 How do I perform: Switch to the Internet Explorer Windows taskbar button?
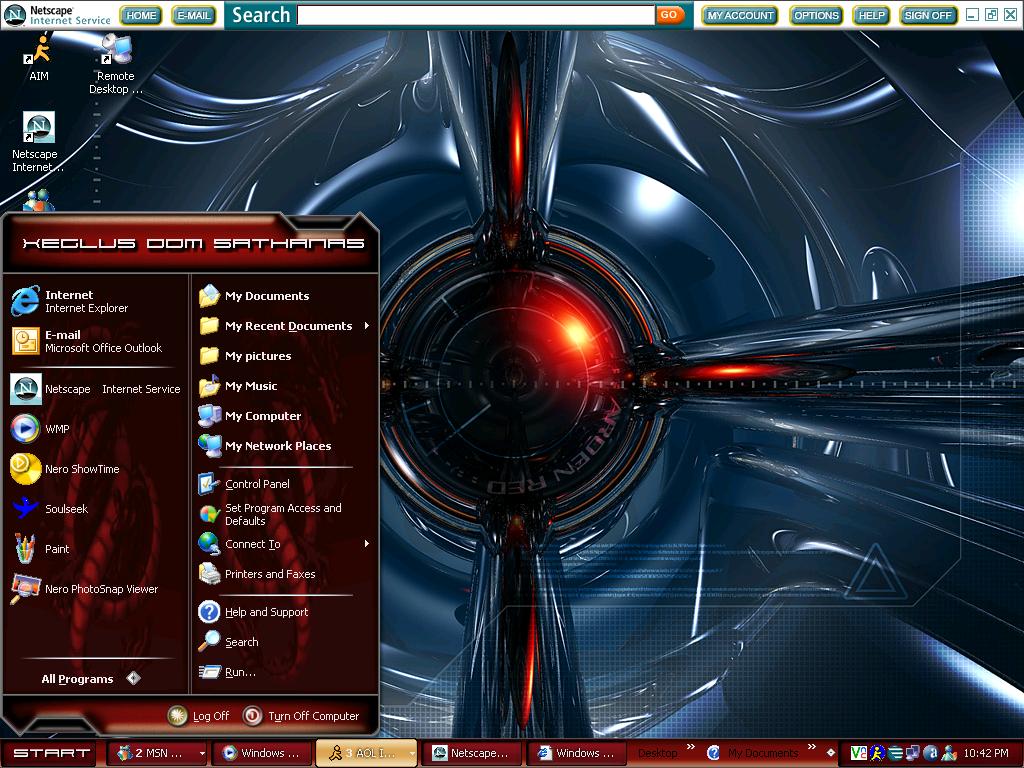(x=576, y=753)
